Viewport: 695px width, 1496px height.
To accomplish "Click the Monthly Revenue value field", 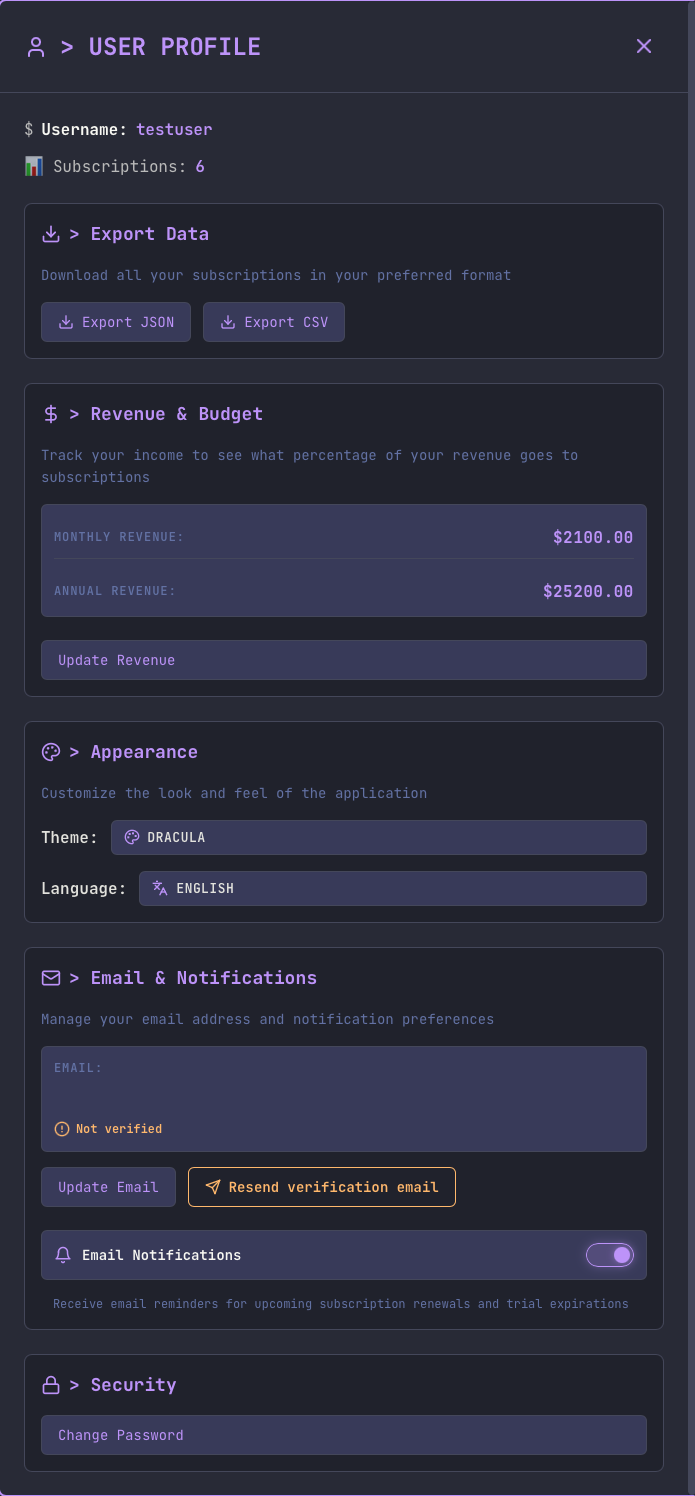I will tap(592, 537).
